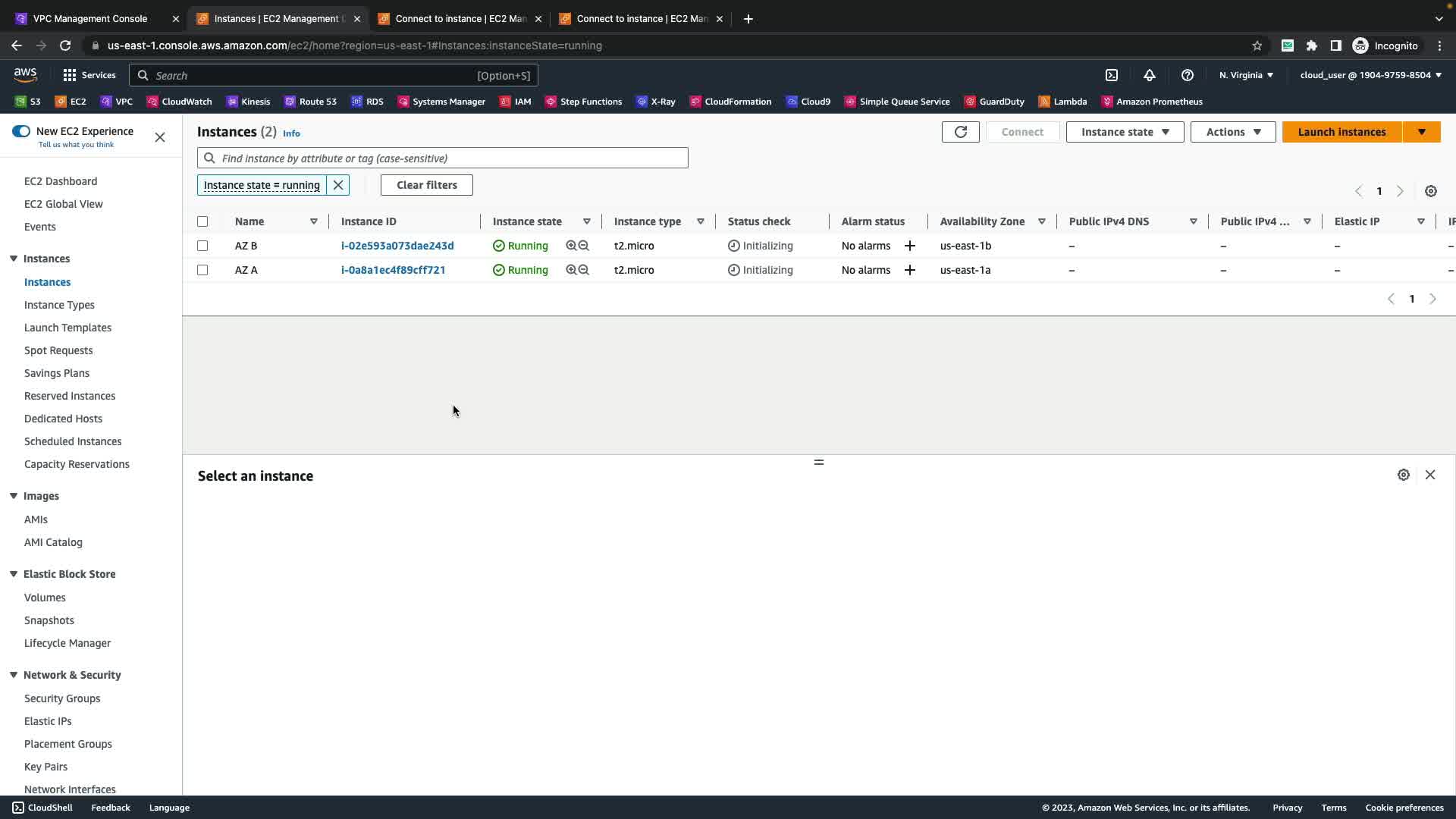Toggle New EC2 Experience switch
The height and width of the screenshot is (819, 1456).
coord(21,131)
